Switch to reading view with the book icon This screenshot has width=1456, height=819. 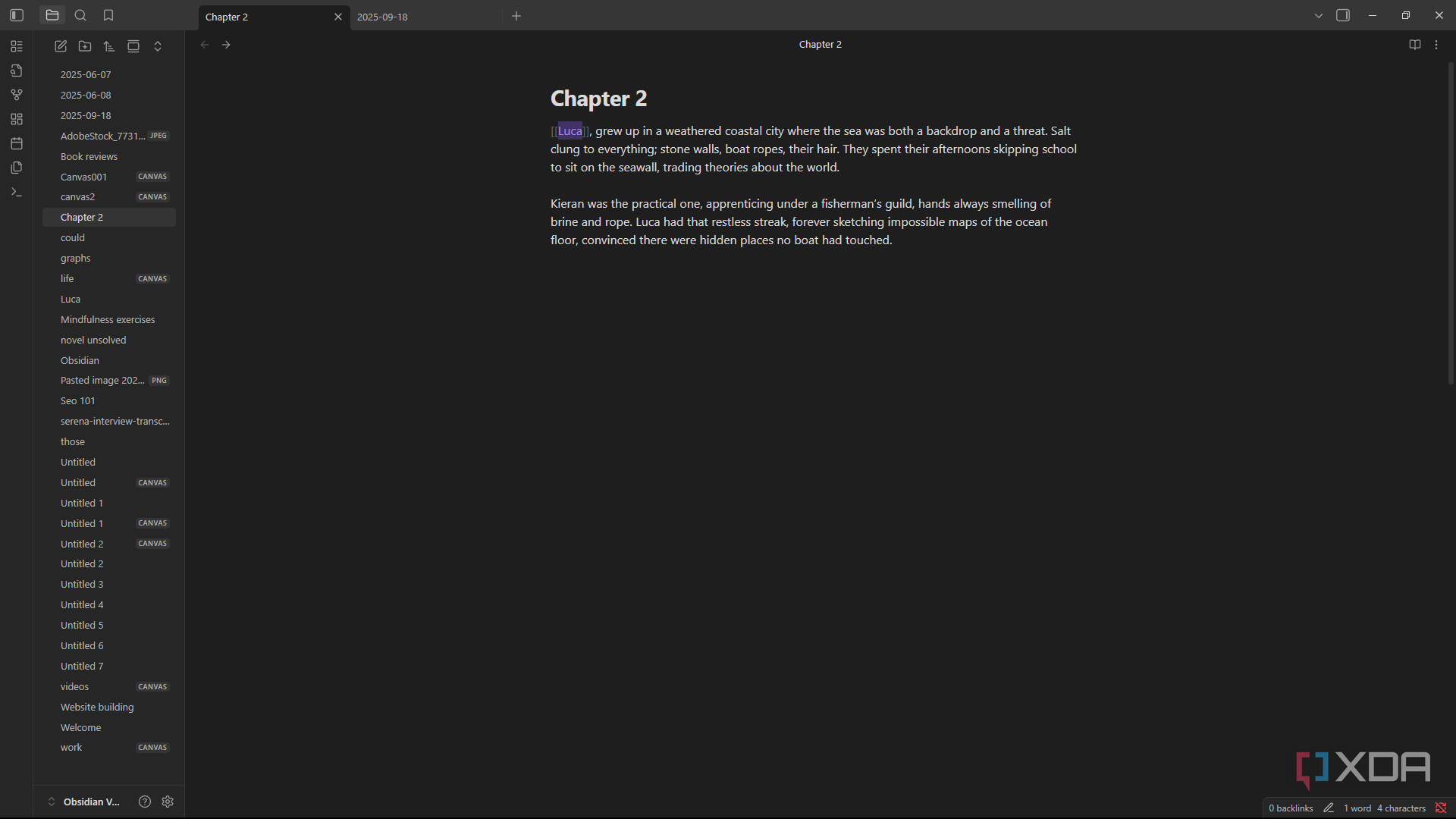pos(1415,45)
